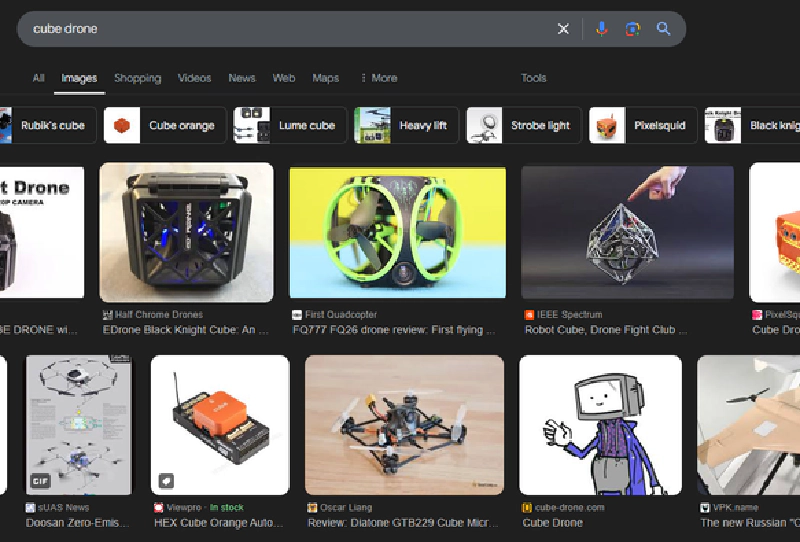
Task: Apply the Strobe light filter chip
Action: click(x=523, y=126)
